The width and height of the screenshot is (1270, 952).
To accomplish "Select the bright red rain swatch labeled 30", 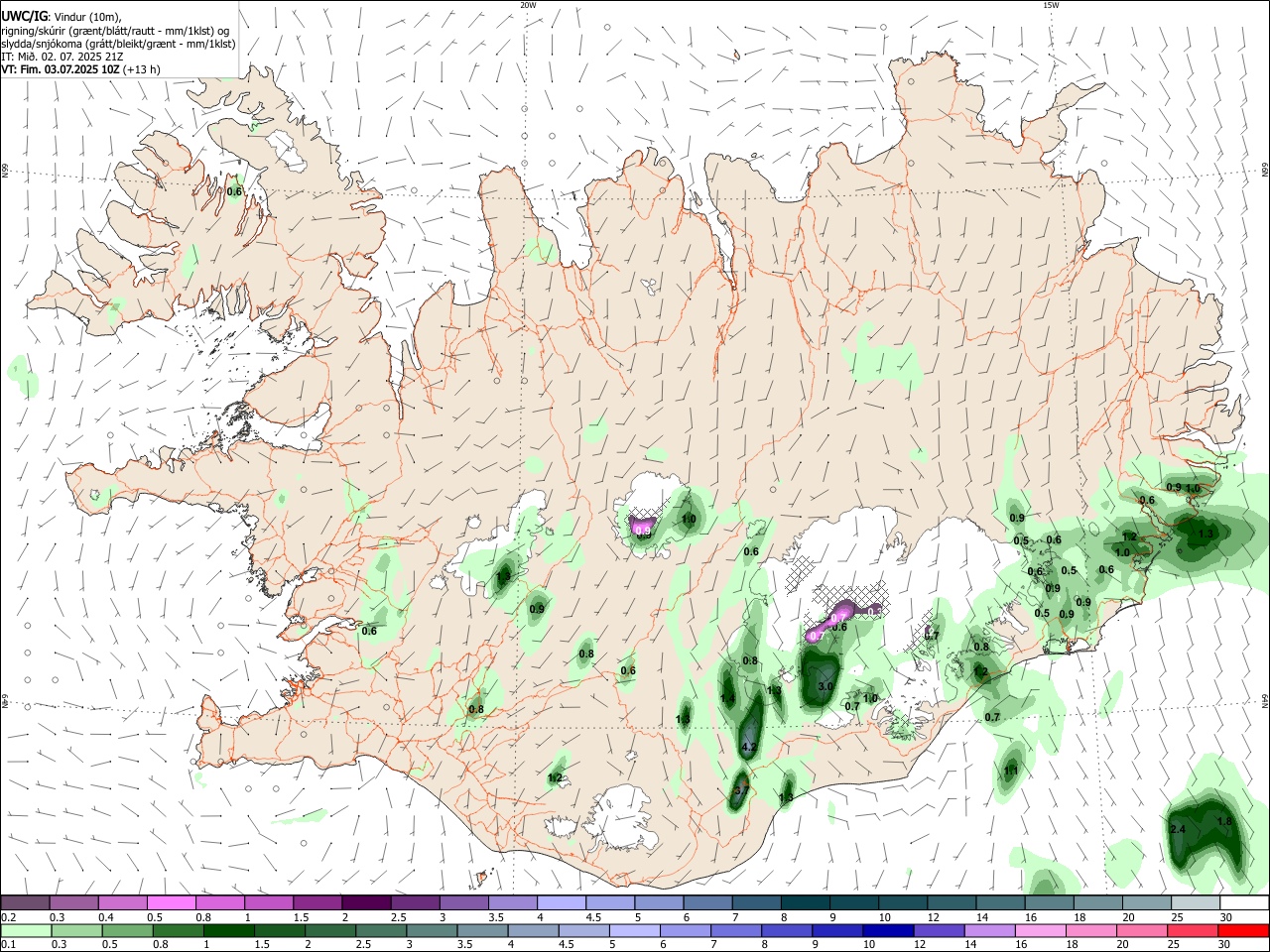I will (x=1243, y=930).
